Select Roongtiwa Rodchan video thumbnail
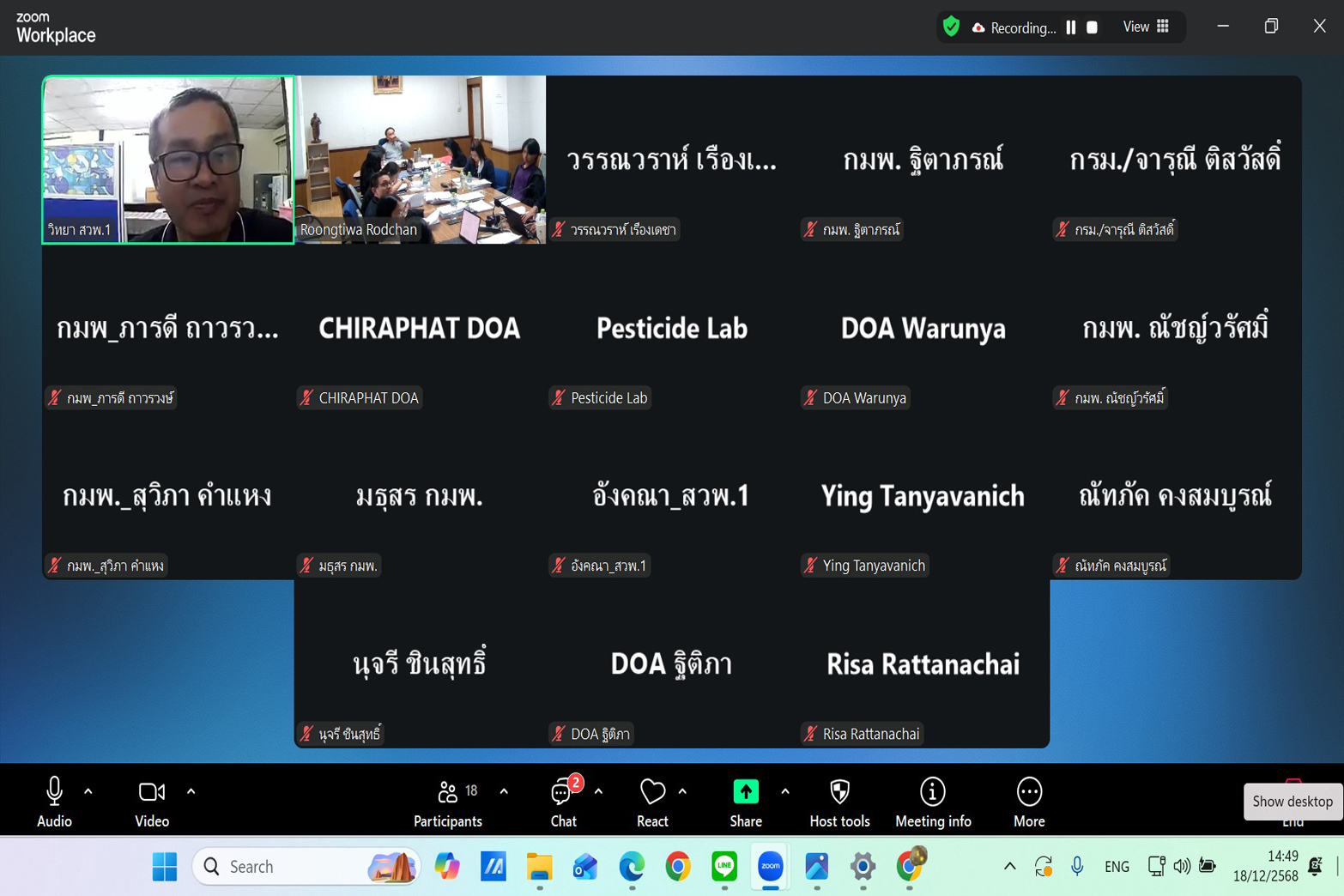Viewport: 1344px width, 896px height. (420, 160)
